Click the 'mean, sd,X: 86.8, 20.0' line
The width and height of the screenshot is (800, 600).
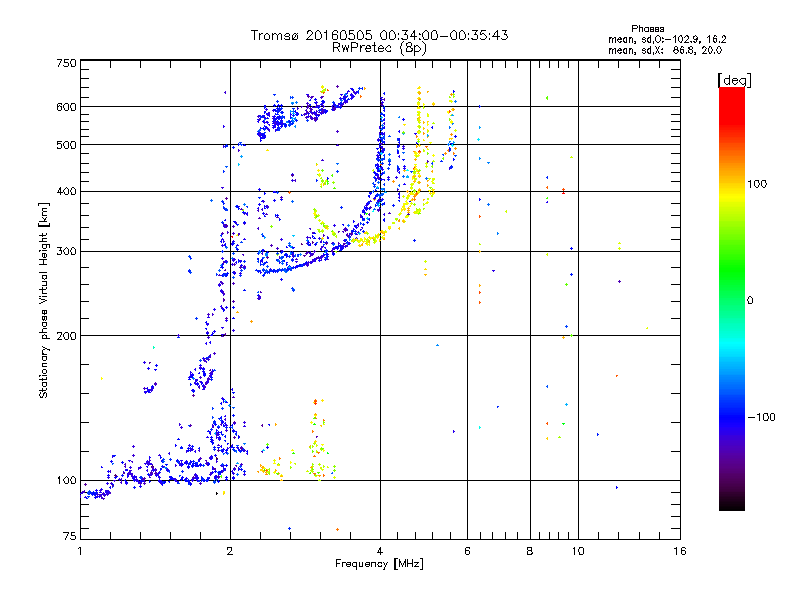coord(665,51)
